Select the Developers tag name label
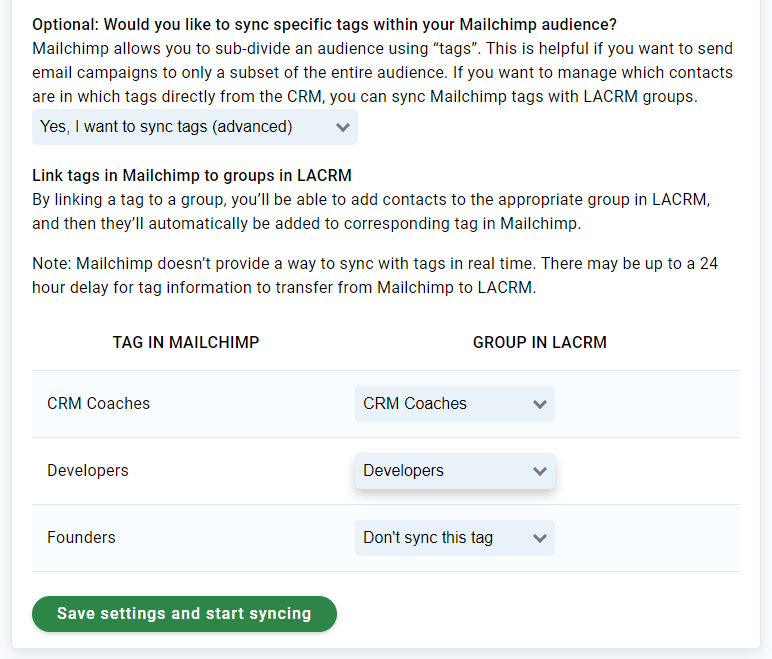 [x=88, y=471]
